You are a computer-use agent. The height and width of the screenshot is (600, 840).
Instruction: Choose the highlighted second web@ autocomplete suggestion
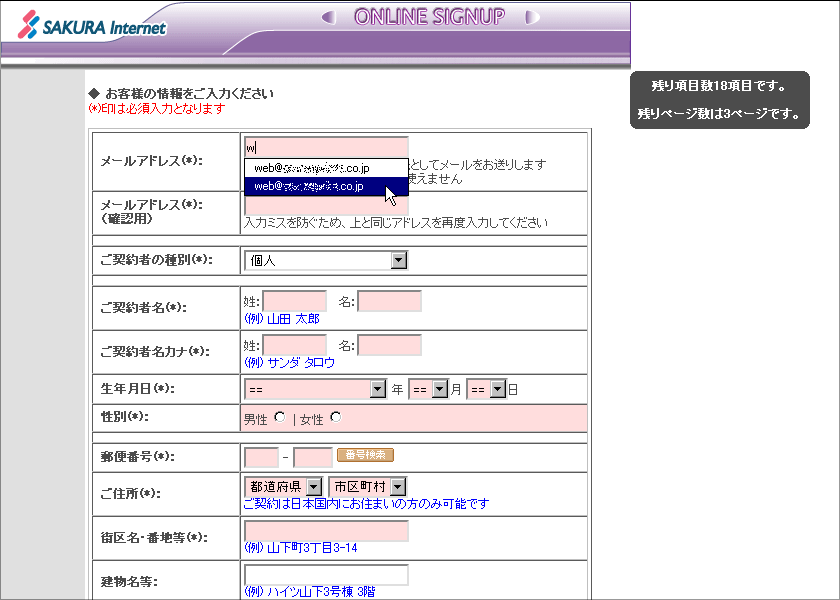326,186
